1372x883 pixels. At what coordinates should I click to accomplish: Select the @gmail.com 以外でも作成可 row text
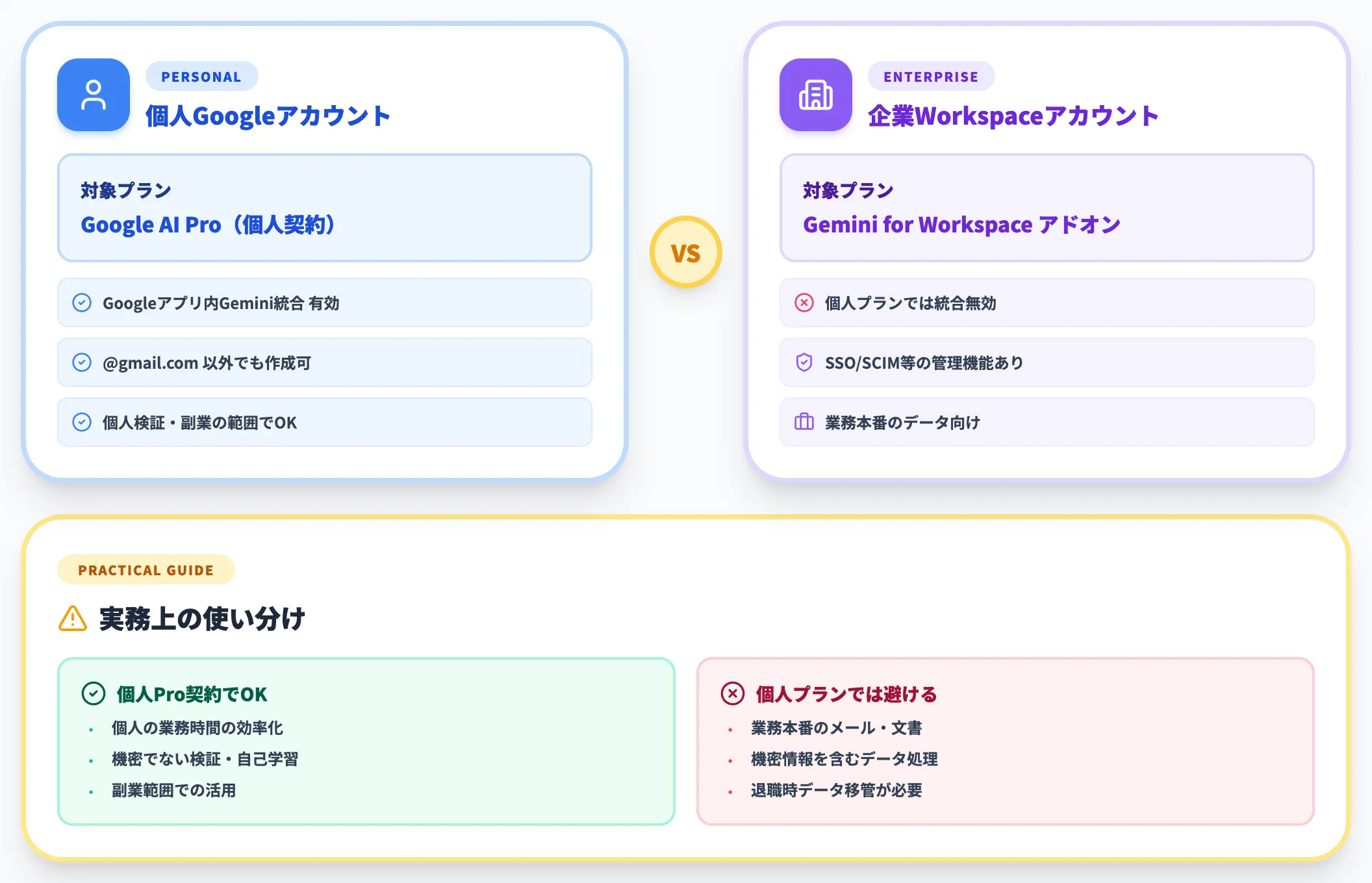[x=207, y=363]
